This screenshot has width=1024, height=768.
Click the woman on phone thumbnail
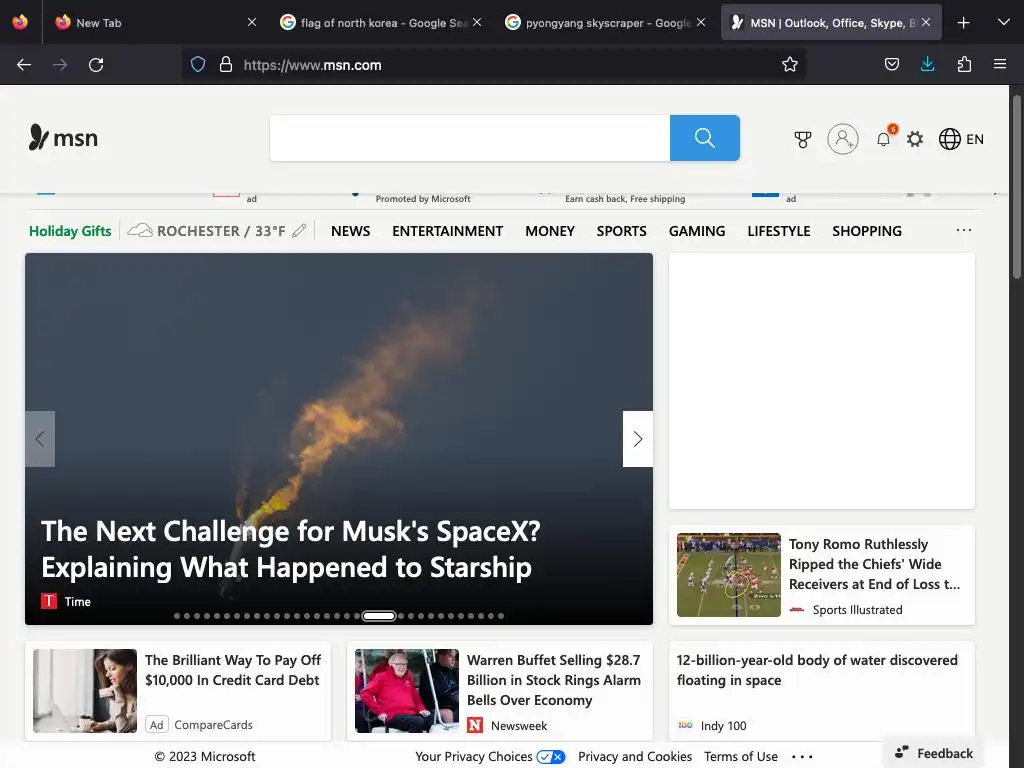pos(85,690)
